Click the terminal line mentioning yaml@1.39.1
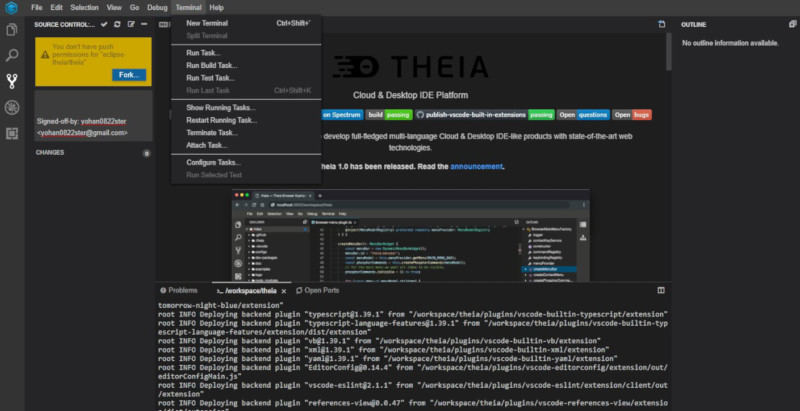The width and height of the screenshot is (800, 411). pyautogui.click(x=387, y=358)
